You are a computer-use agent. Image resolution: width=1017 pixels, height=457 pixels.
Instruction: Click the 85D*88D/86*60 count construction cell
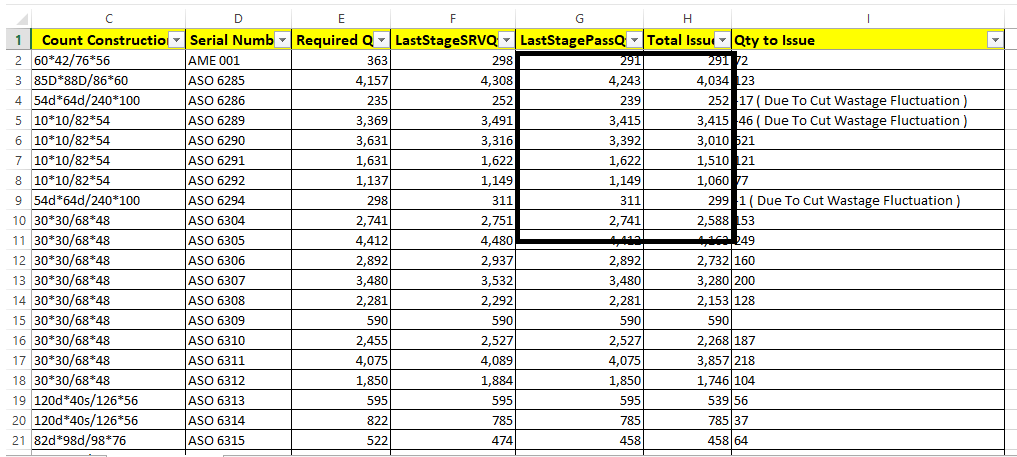[108, 81]
